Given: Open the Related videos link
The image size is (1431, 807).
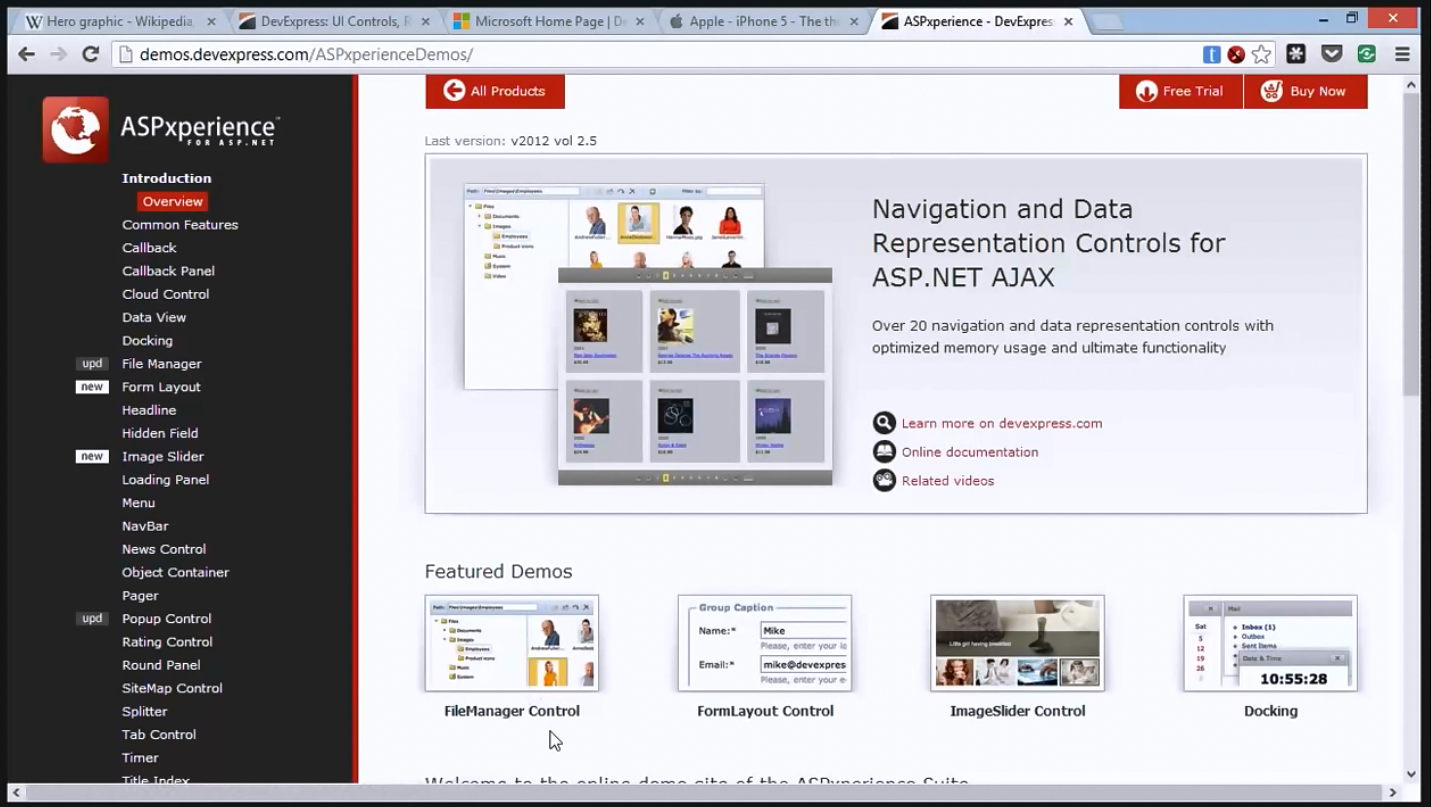Looking at the screenshot, I should (948, 481).
